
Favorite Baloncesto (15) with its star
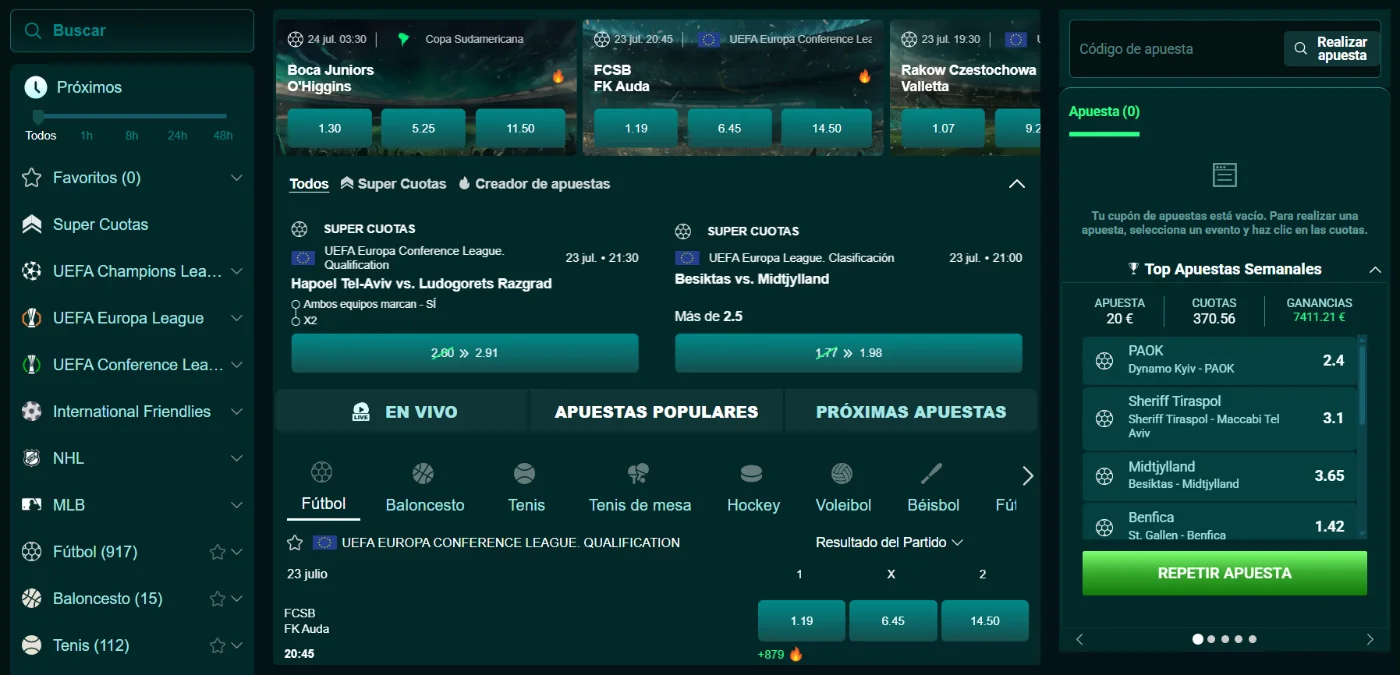pos(217,599)
